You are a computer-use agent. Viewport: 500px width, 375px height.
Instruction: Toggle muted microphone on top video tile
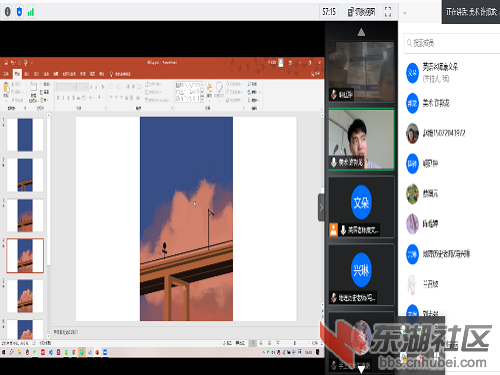[334, 94]
